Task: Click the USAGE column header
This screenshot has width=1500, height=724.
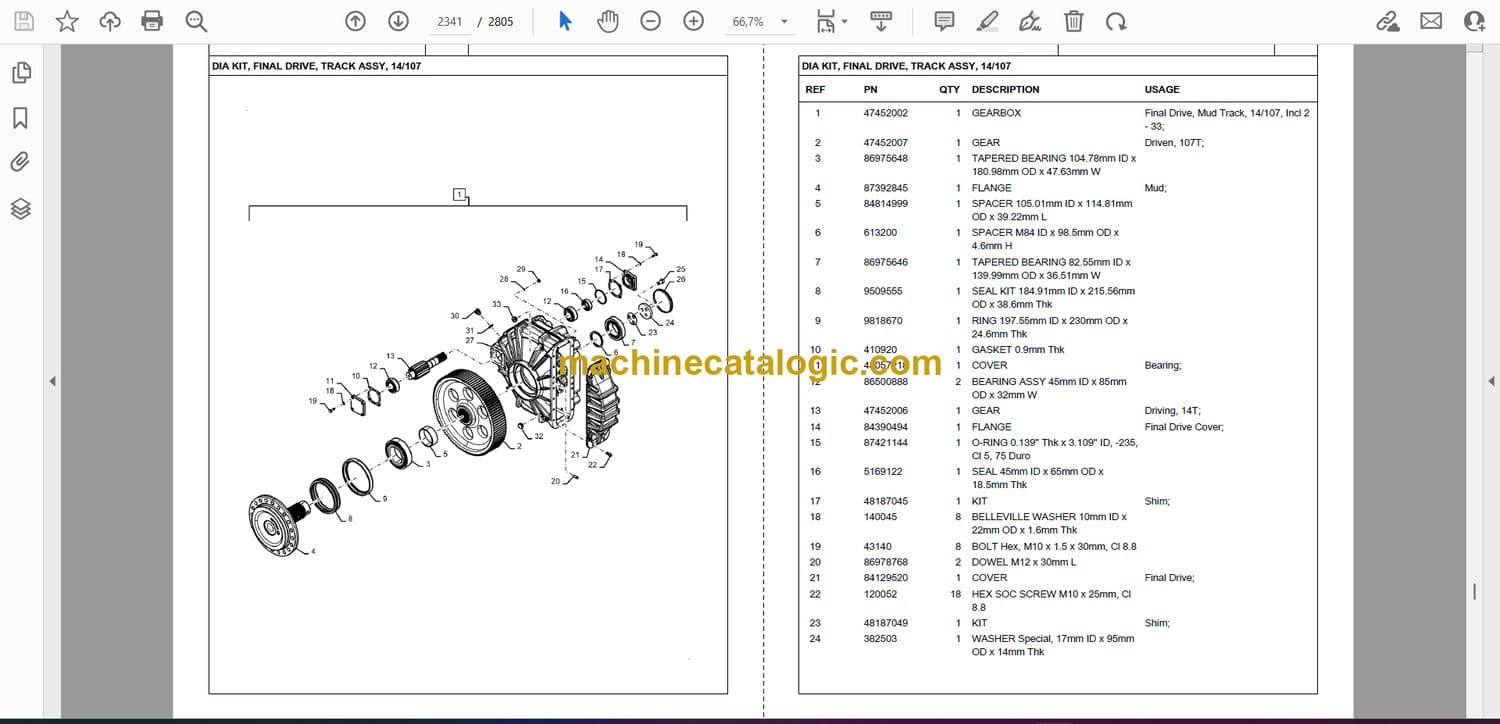Action: (1162, 90)
